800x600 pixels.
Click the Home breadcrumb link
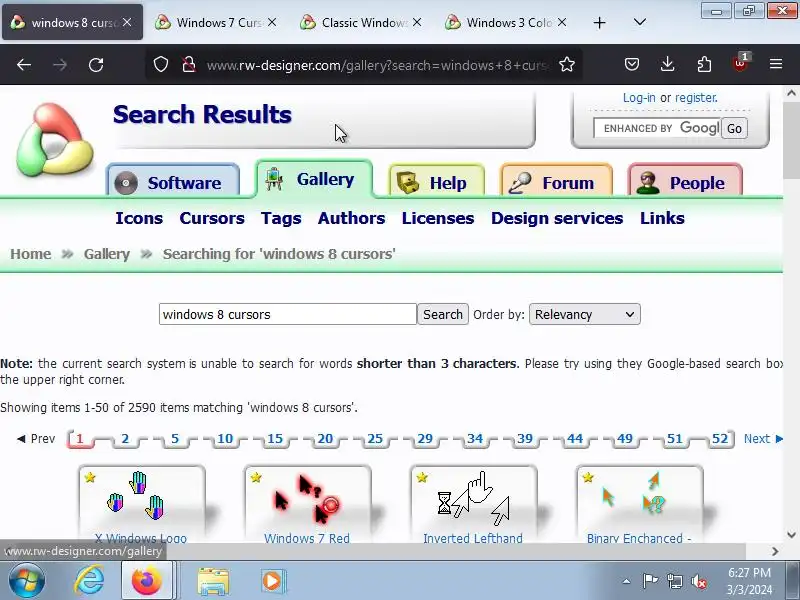31,254
